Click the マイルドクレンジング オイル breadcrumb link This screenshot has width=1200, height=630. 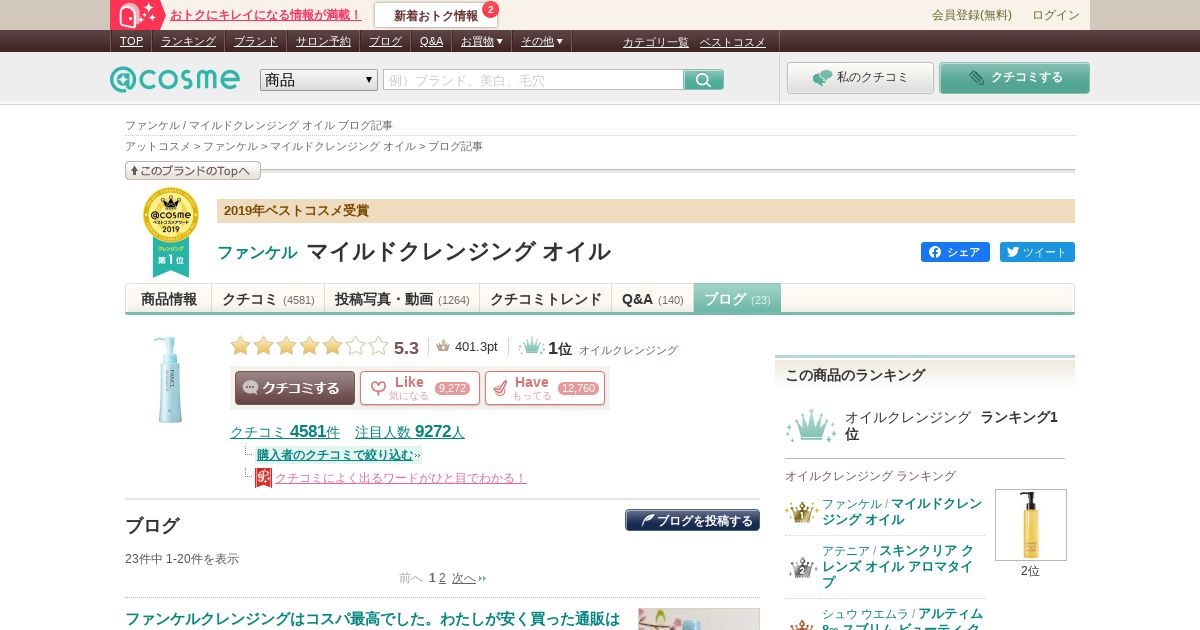[x=343, y=146]
